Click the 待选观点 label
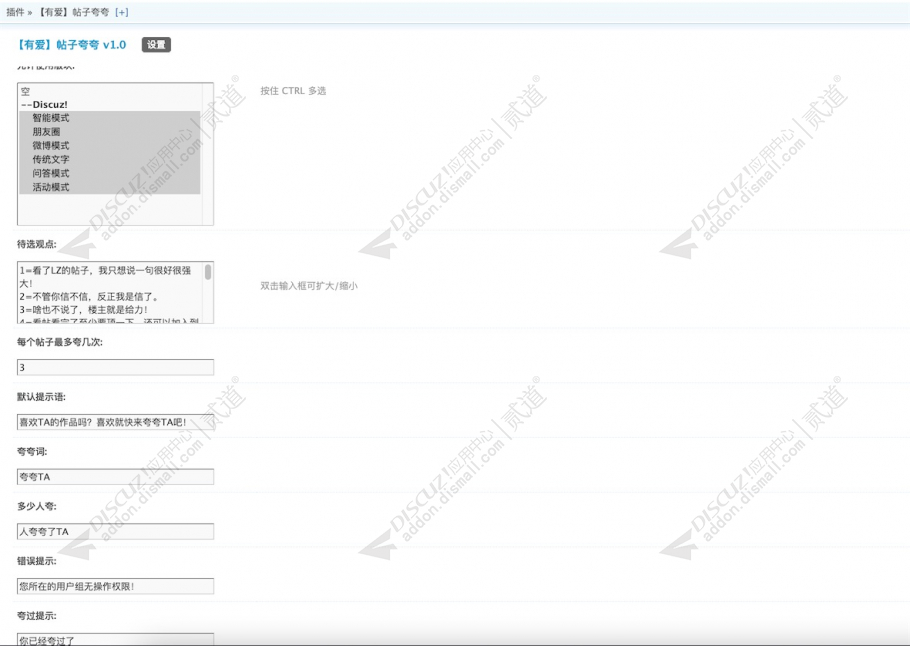This screenshot has height=646, width=910. pos(37,244)
